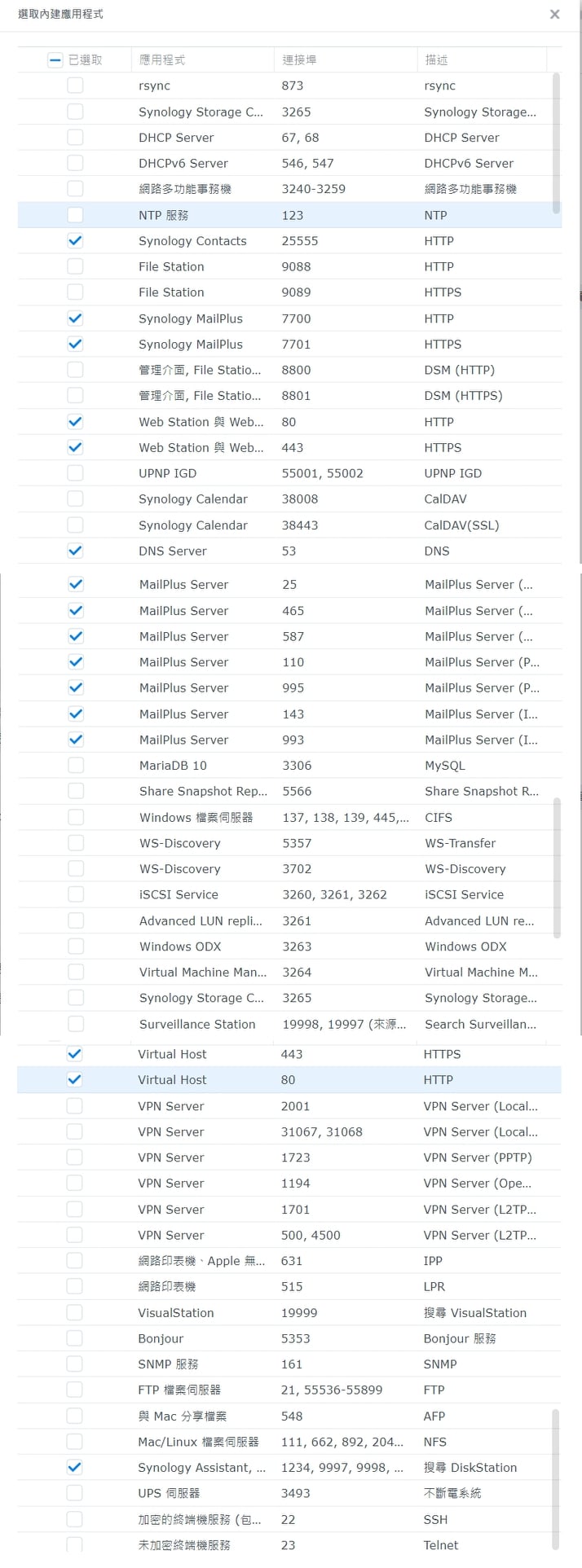Image resolution: width=582 pixels, height=1568 pixels.
Task: Close the built-in applications dialog
Action: point(554,14)
